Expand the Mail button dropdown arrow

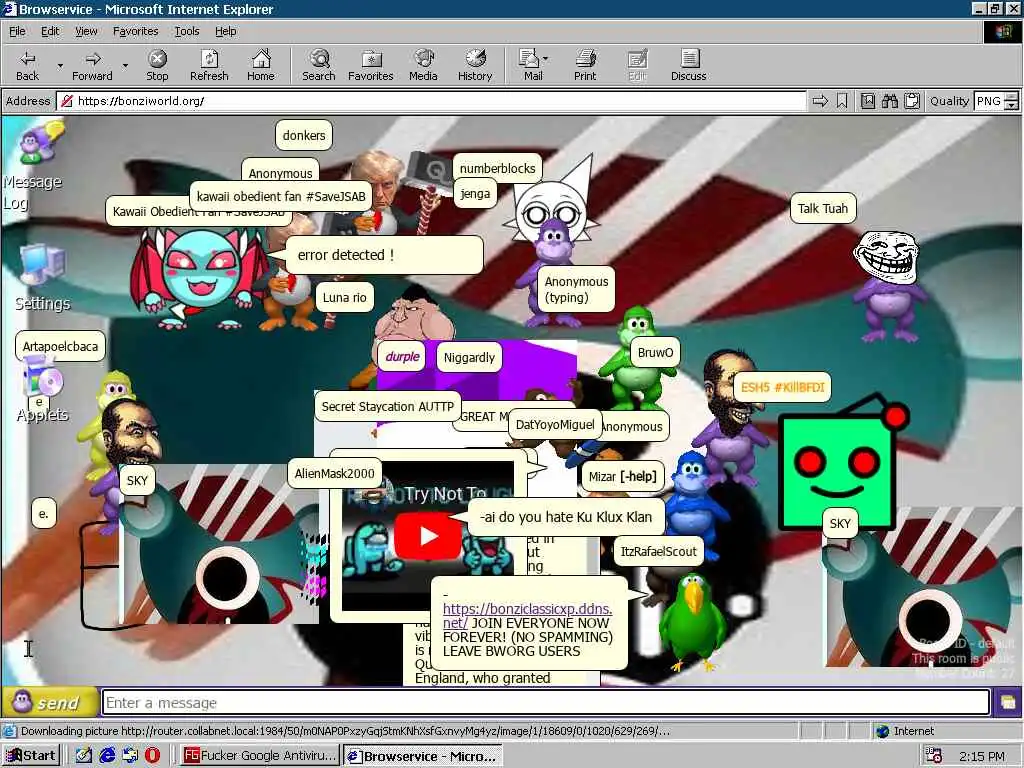click(546, 59)
